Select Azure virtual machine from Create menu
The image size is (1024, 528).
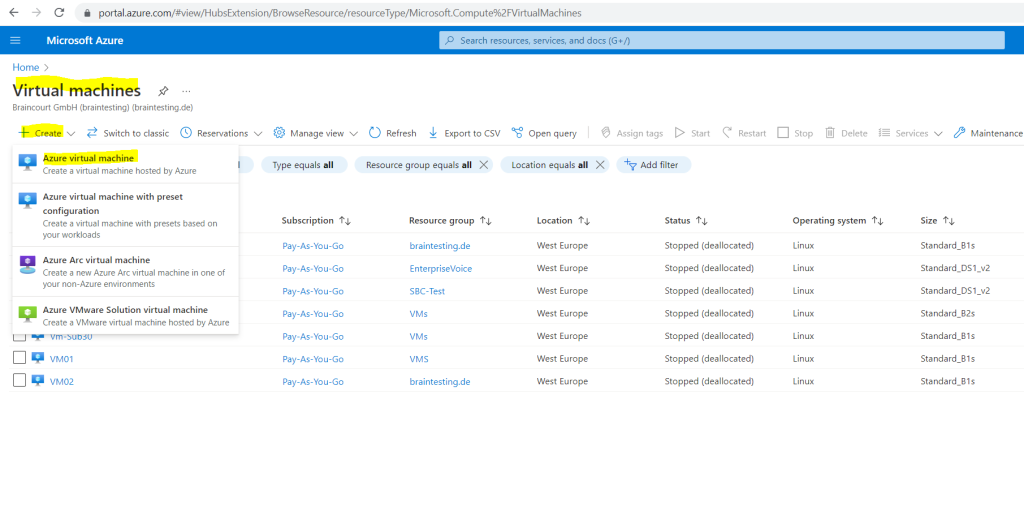coord(125,164)
